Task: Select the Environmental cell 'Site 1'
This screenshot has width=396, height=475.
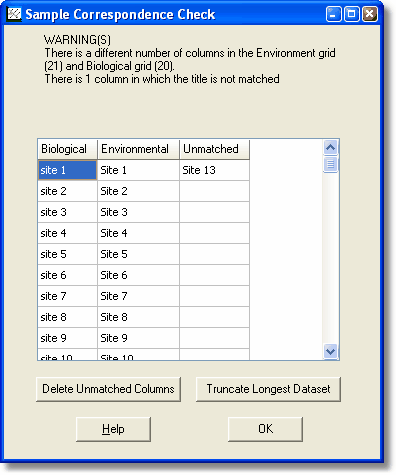Action: tap(138, 170)
